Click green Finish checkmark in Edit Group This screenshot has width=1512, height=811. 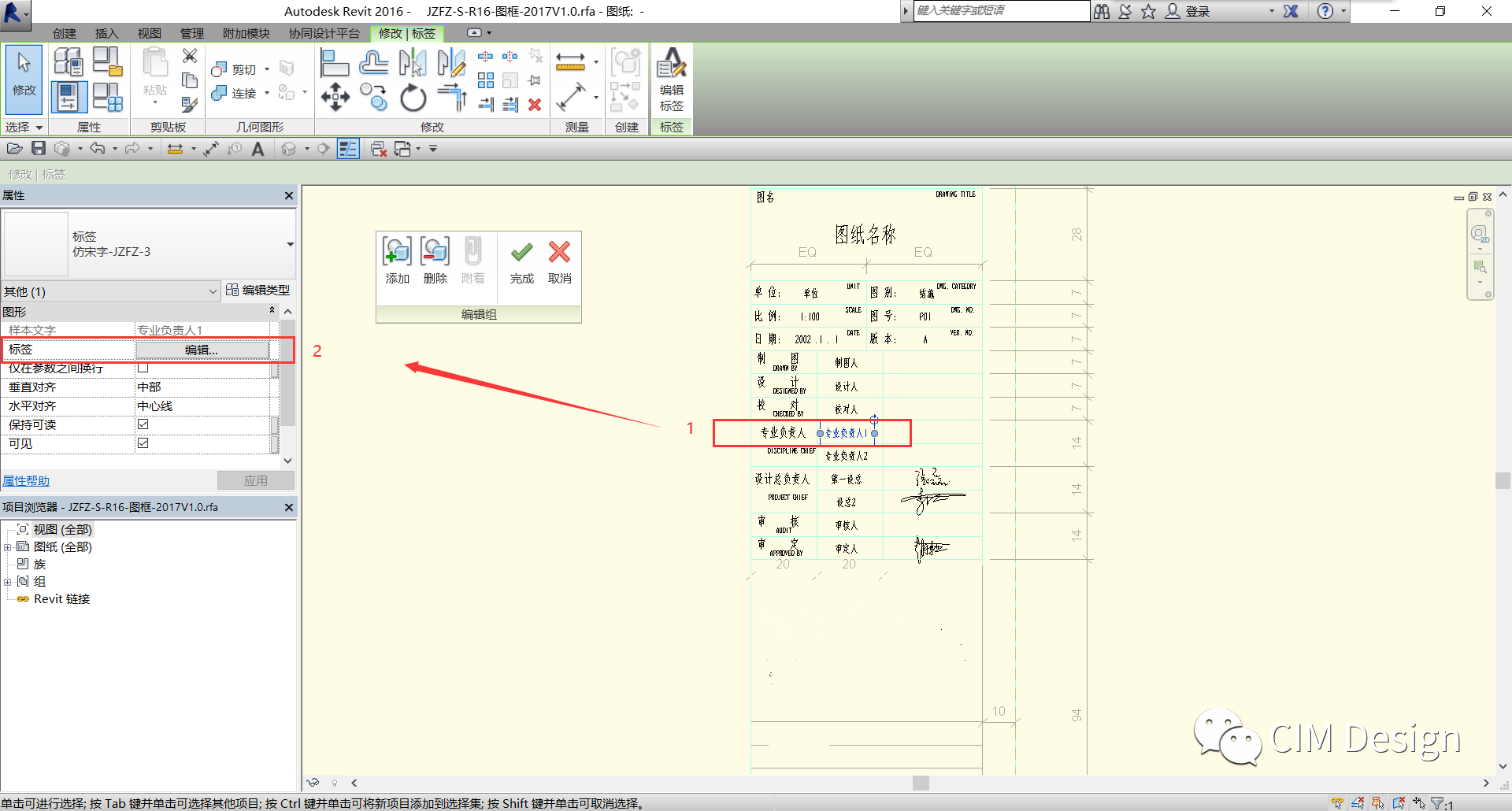(521, 261)
